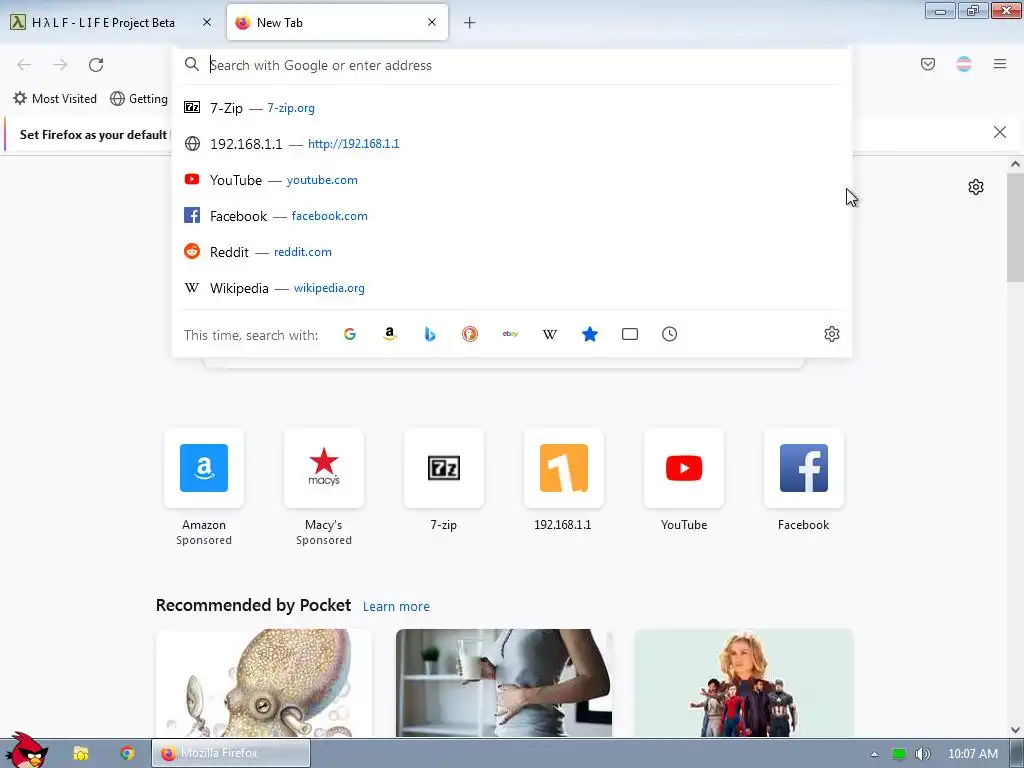
Task: Select the New Tab tab
Action: pyautogui.click(x=337, y=23)
